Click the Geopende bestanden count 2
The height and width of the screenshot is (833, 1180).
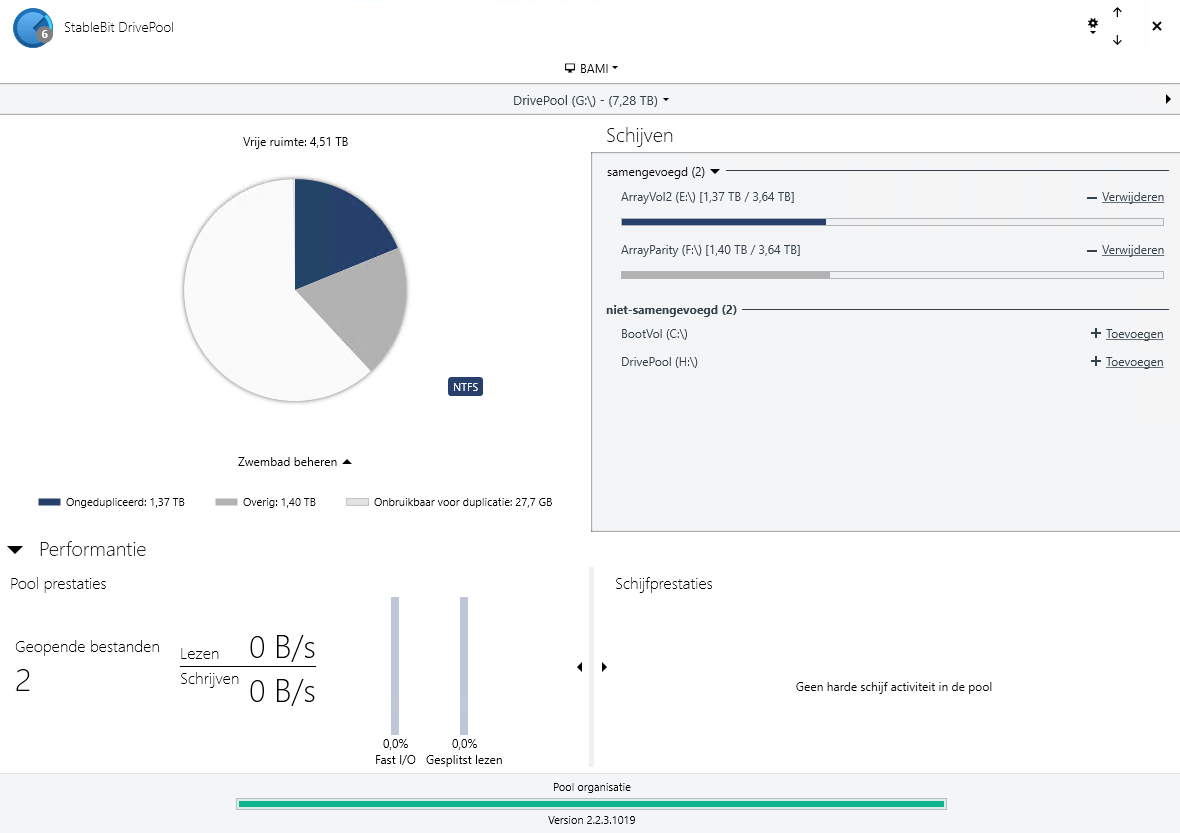pyautogui.click(x=23, y=680)
